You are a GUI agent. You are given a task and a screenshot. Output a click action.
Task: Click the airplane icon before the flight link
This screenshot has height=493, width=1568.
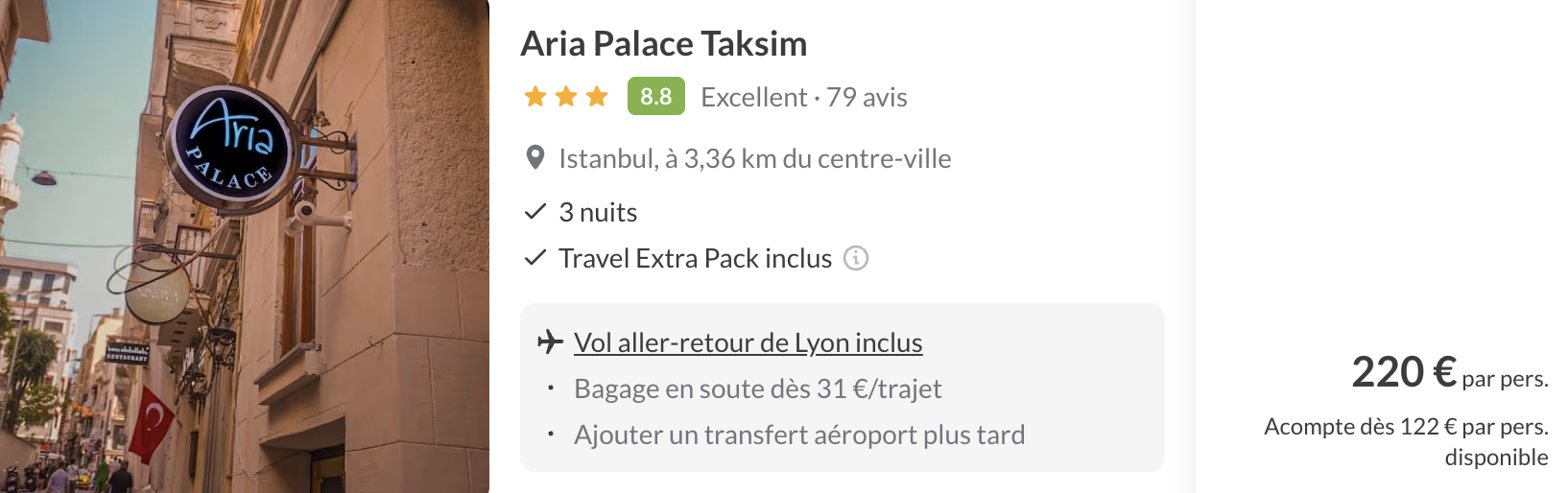[x=550, y=341]
